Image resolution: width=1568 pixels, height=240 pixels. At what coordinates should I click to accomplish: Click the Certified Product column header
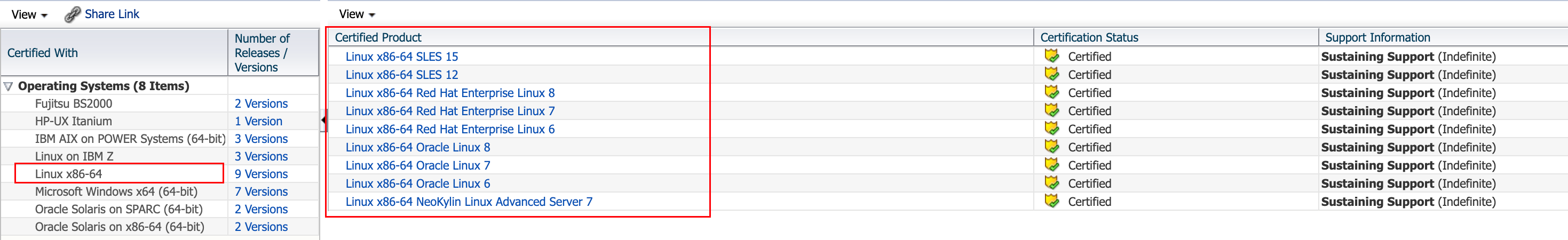coord(377,37)
